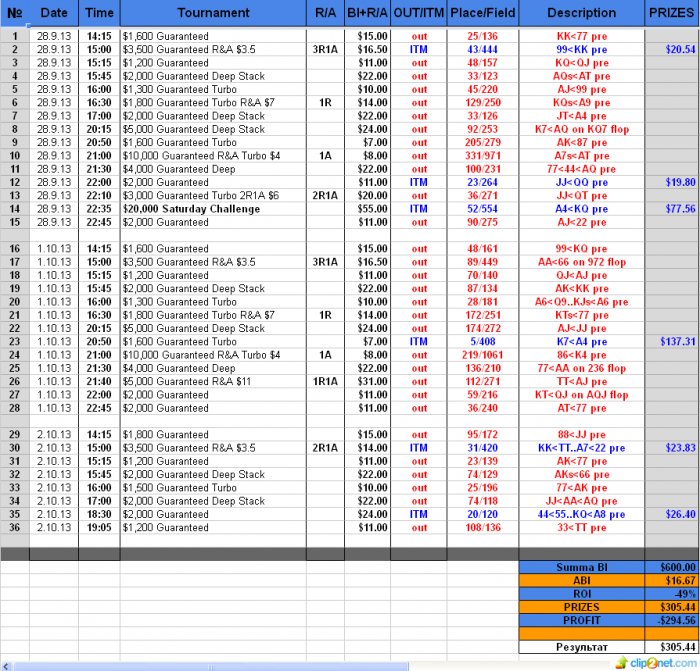
Task: Select the 44<55..KQ<A8 pre description
Action: 582,514
